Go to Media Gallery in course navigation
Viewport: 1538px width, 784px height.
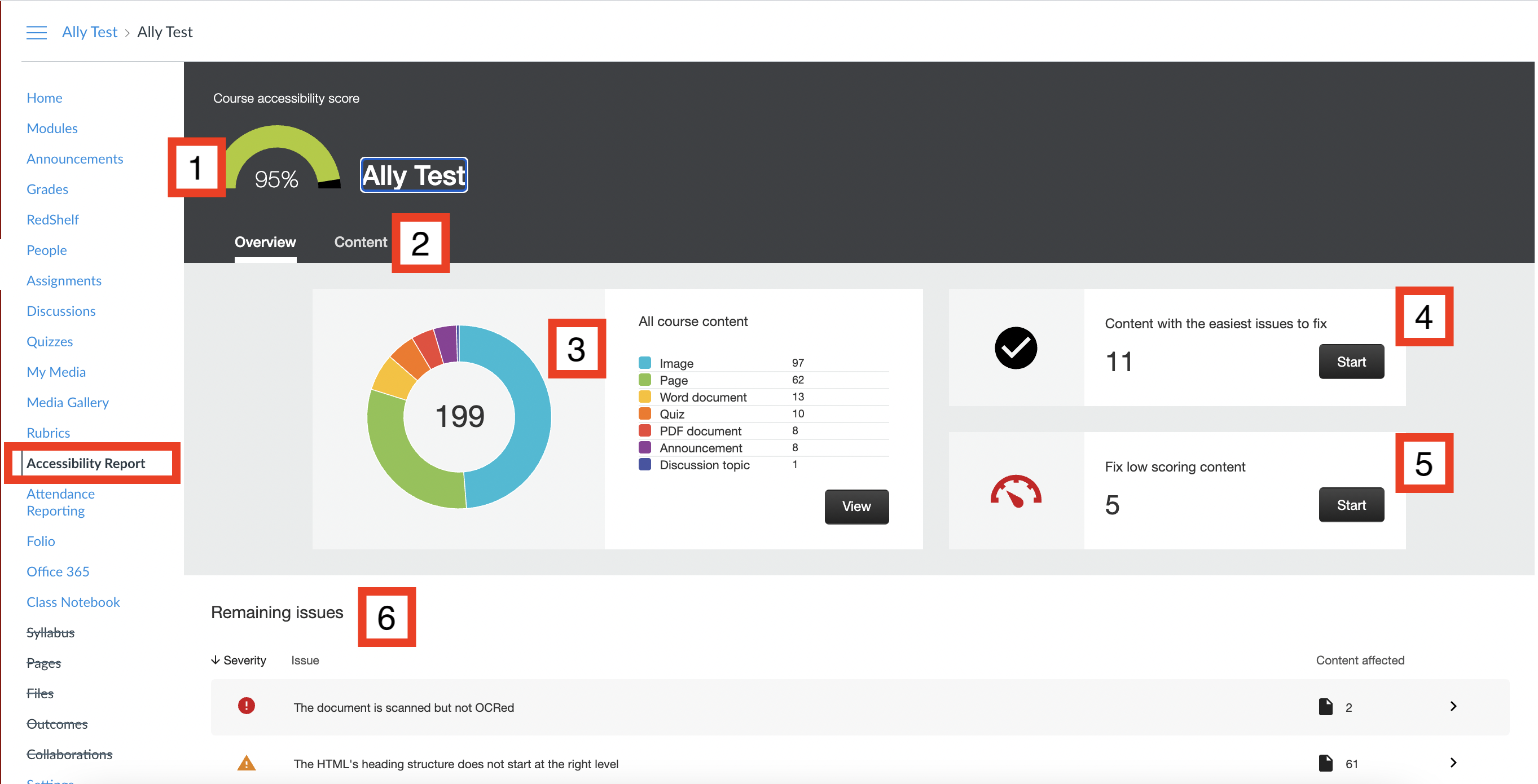(68, 402)
